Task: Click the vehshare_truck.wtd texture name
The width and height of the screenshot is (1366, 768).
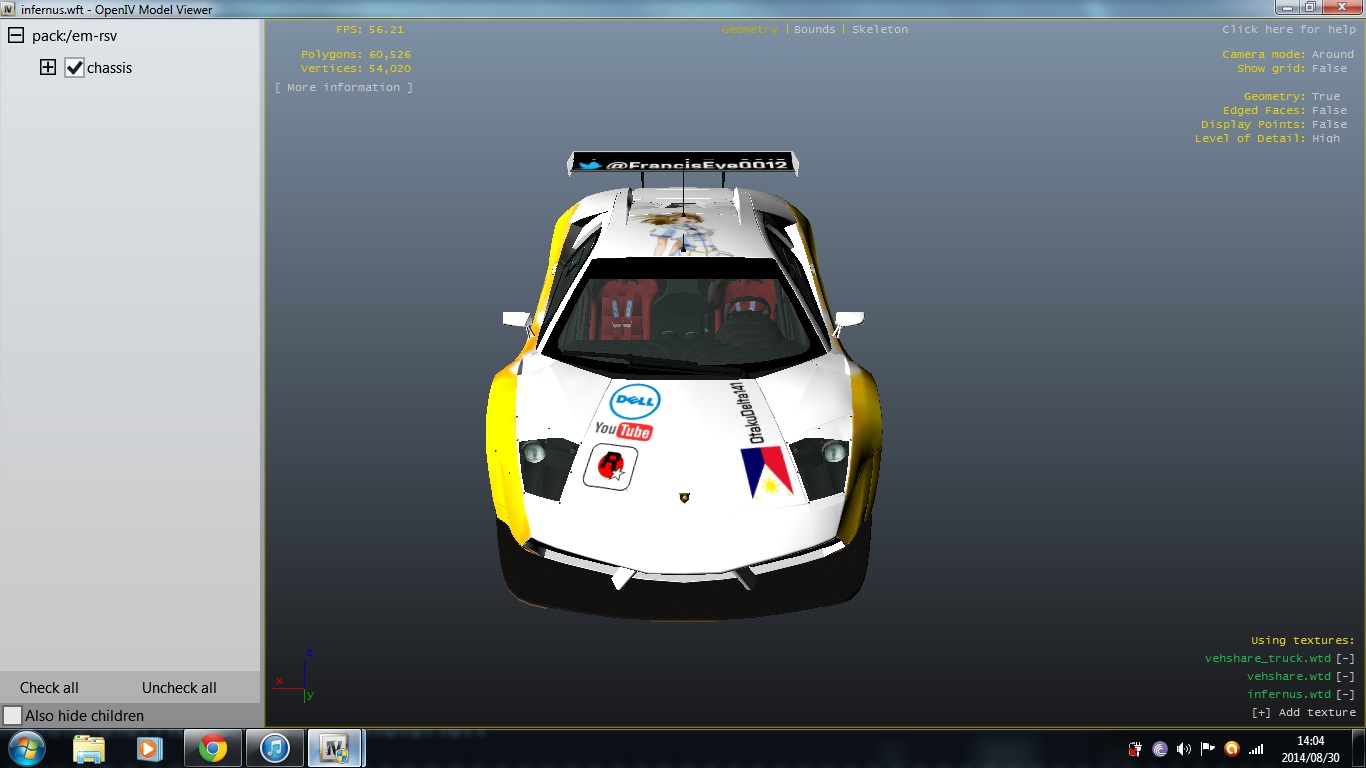Action: click(x=1268, y=658)
